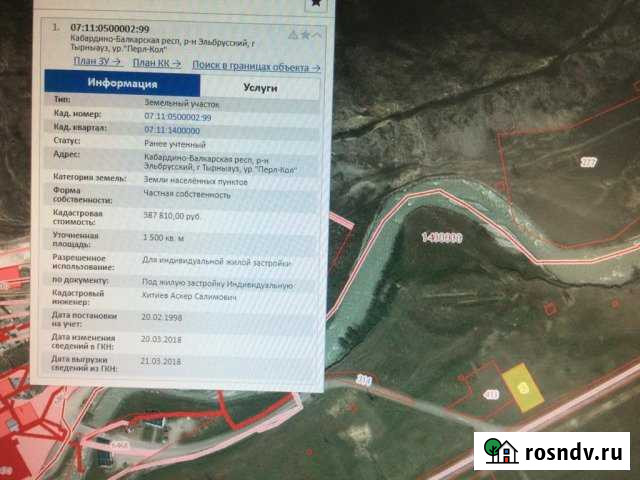
Task: Switch to the Услуги tab
Action: tap(258, 87)
